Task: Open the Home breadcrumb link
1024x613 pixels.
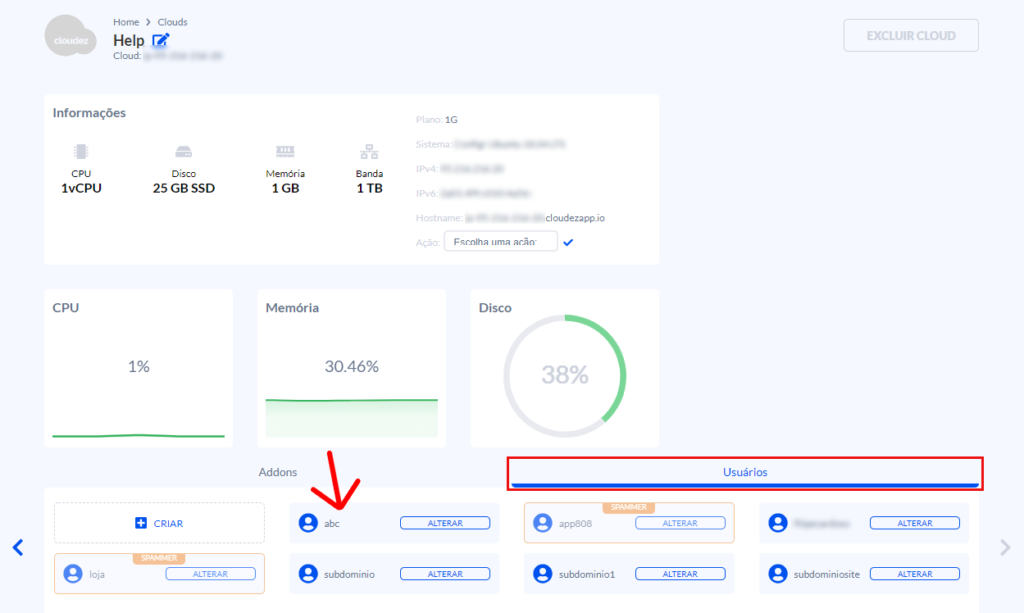Action: click(126, 22)
